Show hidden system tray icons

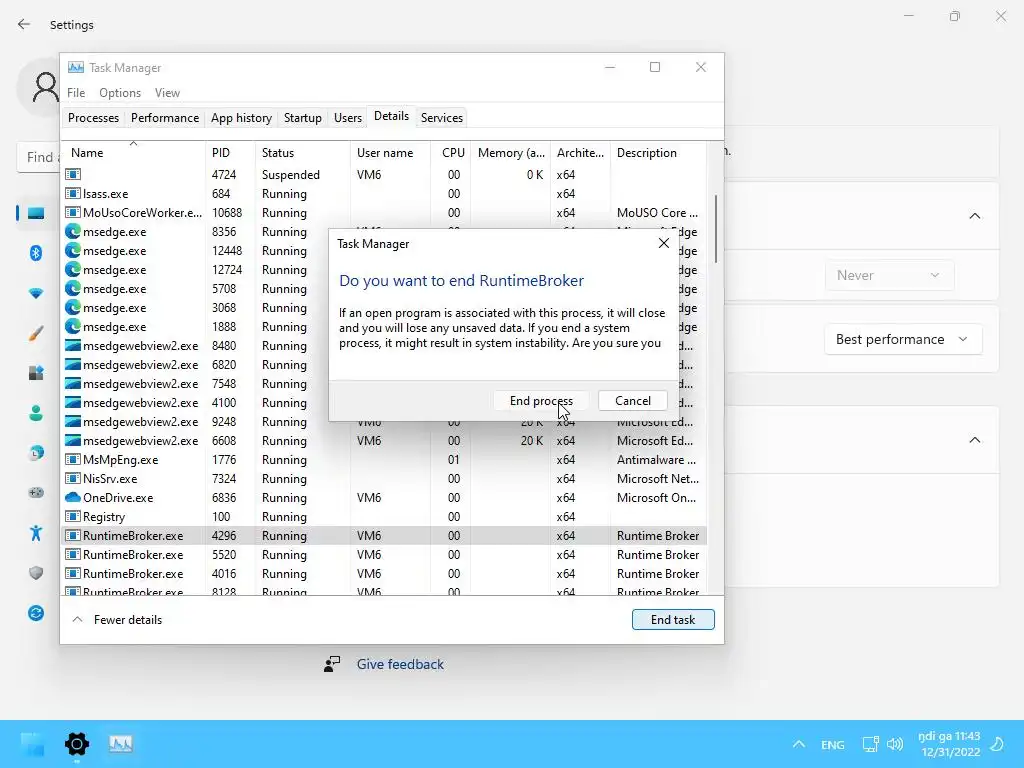click(x=798, y=744)
